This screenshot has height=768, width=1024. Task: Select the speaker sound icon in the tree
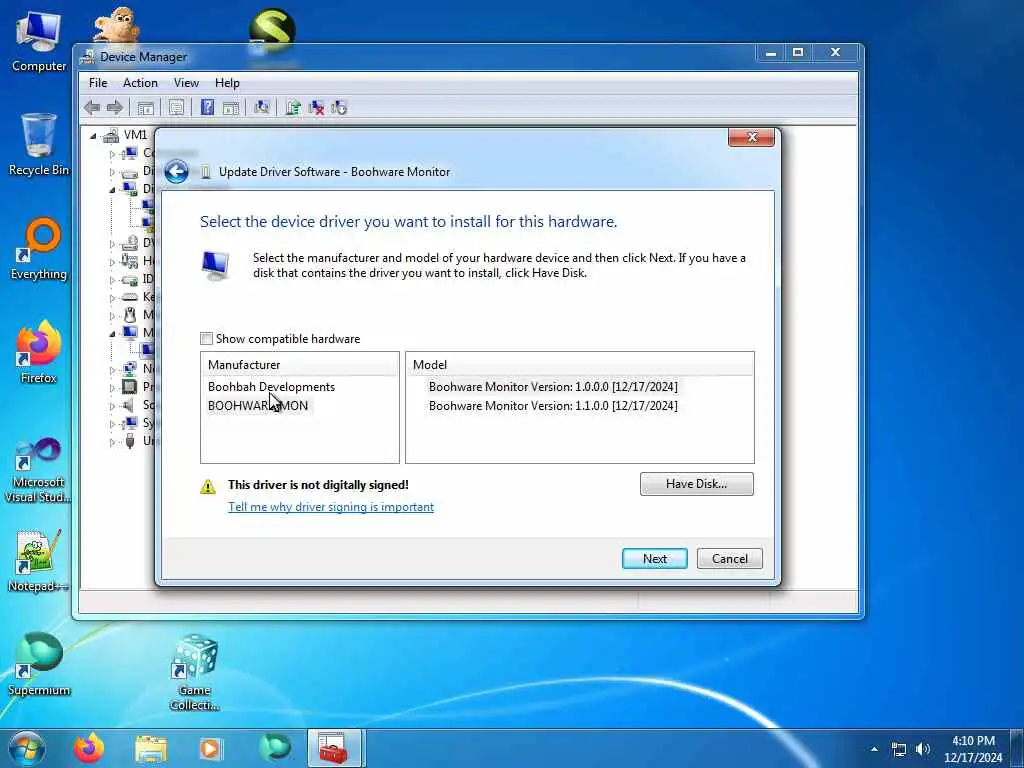click(130, 405)
